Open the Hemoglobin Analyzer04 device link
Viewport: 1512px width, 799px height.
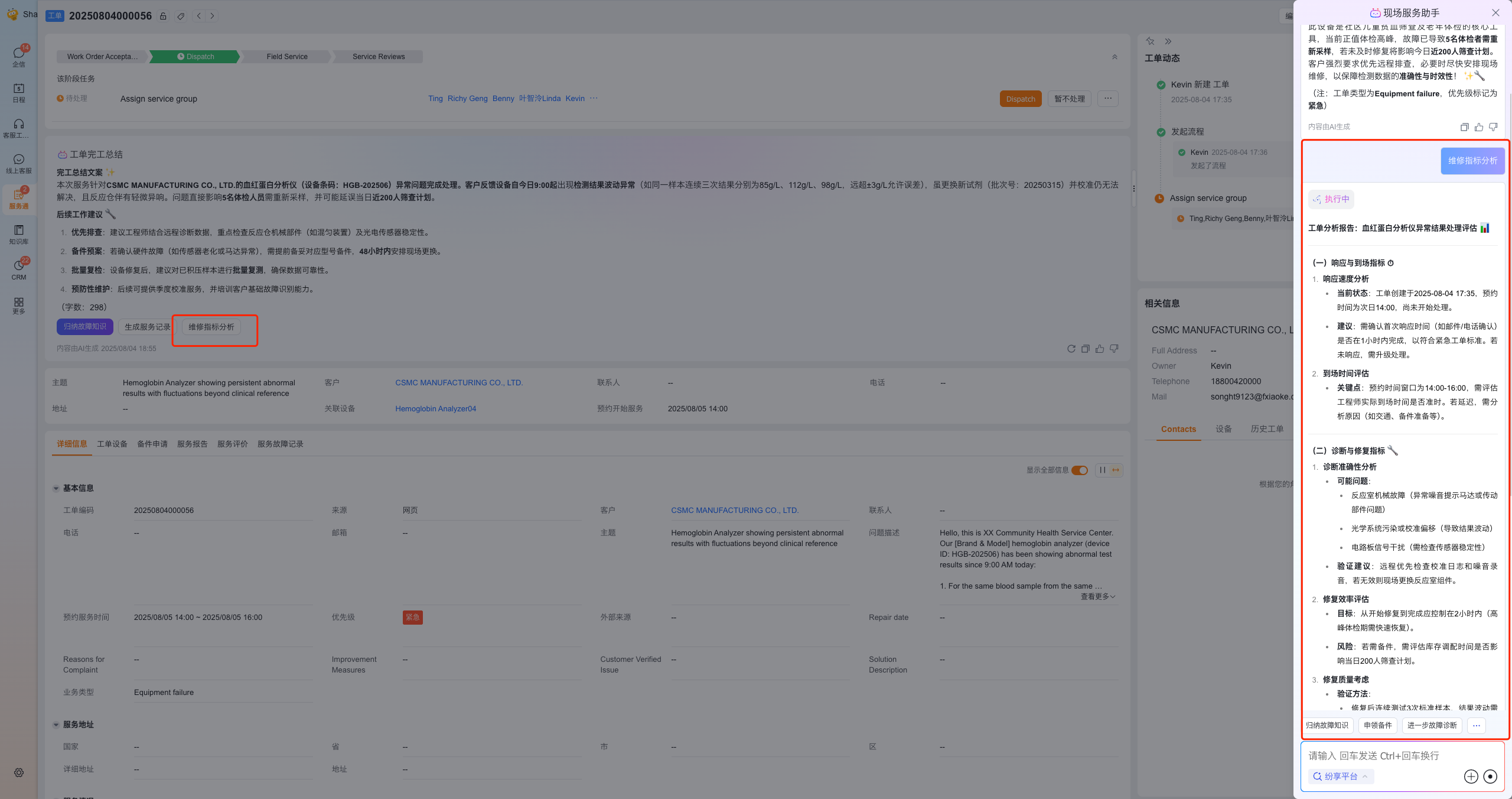435,409
